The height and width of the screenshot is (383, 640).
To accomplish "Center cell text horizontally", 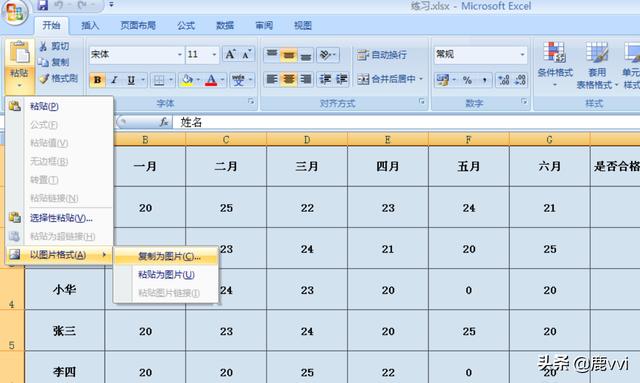I will pyautogui.click(x=289, y=79).
